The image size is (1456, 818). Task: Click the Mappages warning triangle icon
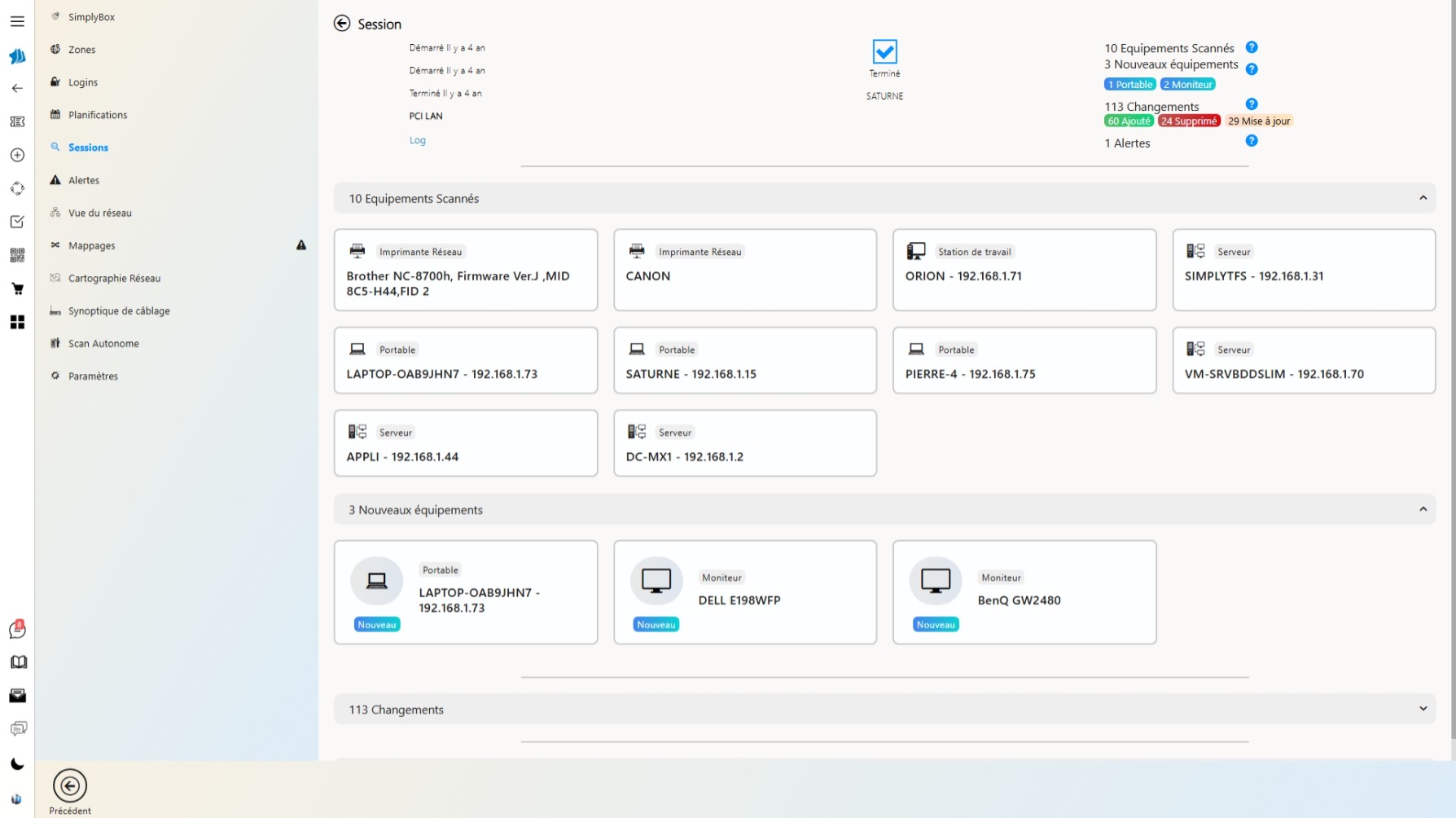tap(301, 245)
